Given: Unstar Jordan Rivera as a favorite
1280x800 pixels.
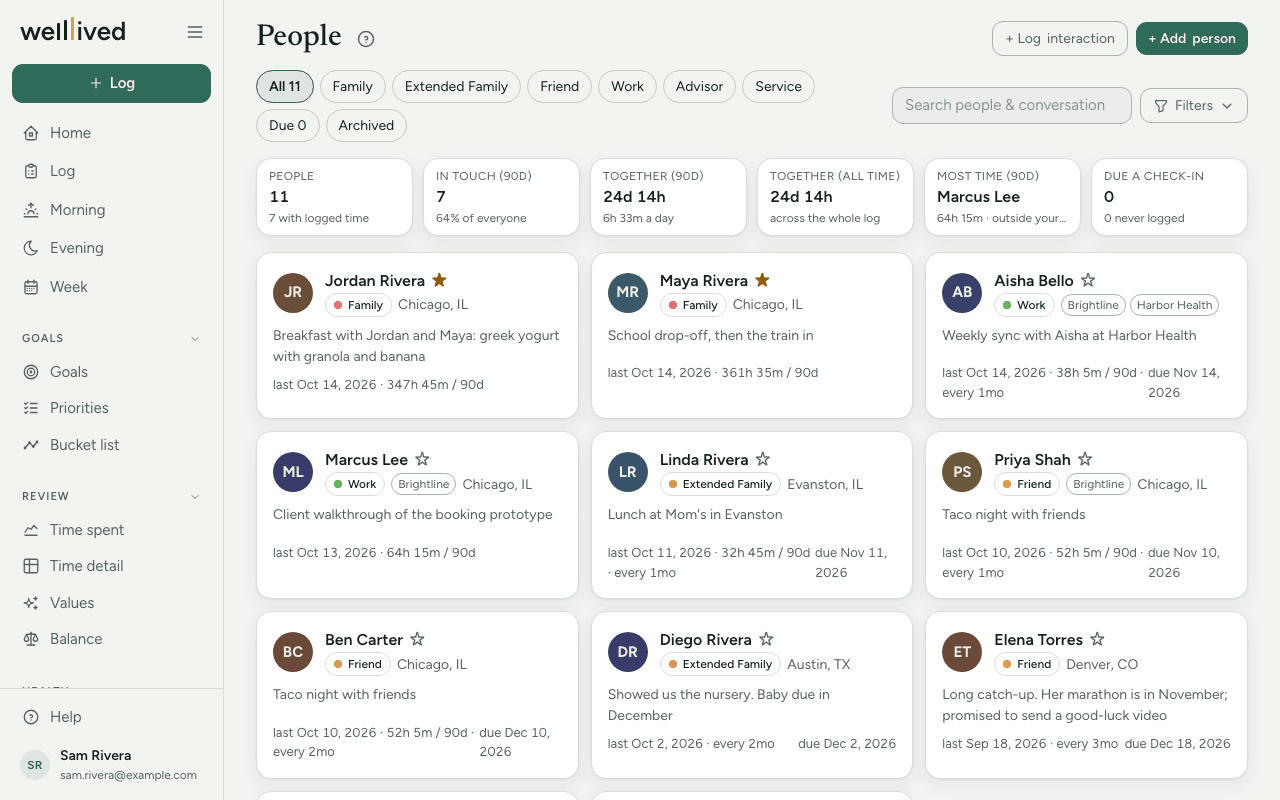Looking at the screenshot, I should [439, 280].
